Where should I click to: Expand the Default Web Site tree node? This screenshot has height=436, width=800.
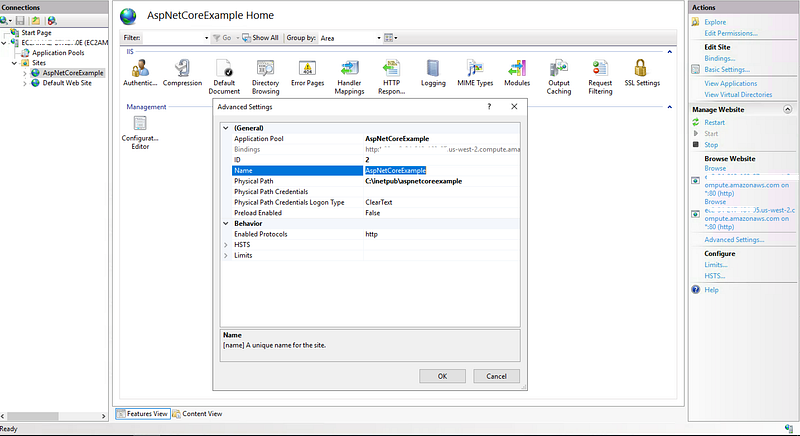(x=24, y=83)
